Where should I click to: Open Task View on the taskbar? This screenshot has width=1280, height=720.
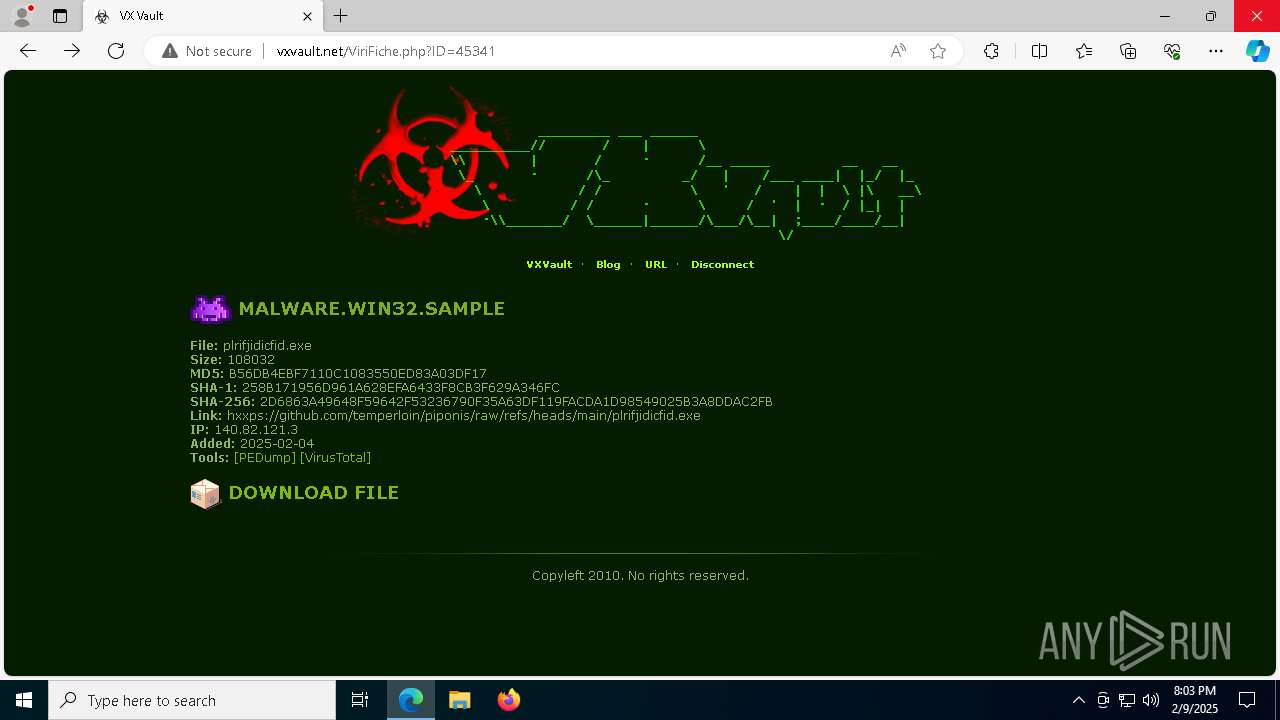tap(360, 700)
